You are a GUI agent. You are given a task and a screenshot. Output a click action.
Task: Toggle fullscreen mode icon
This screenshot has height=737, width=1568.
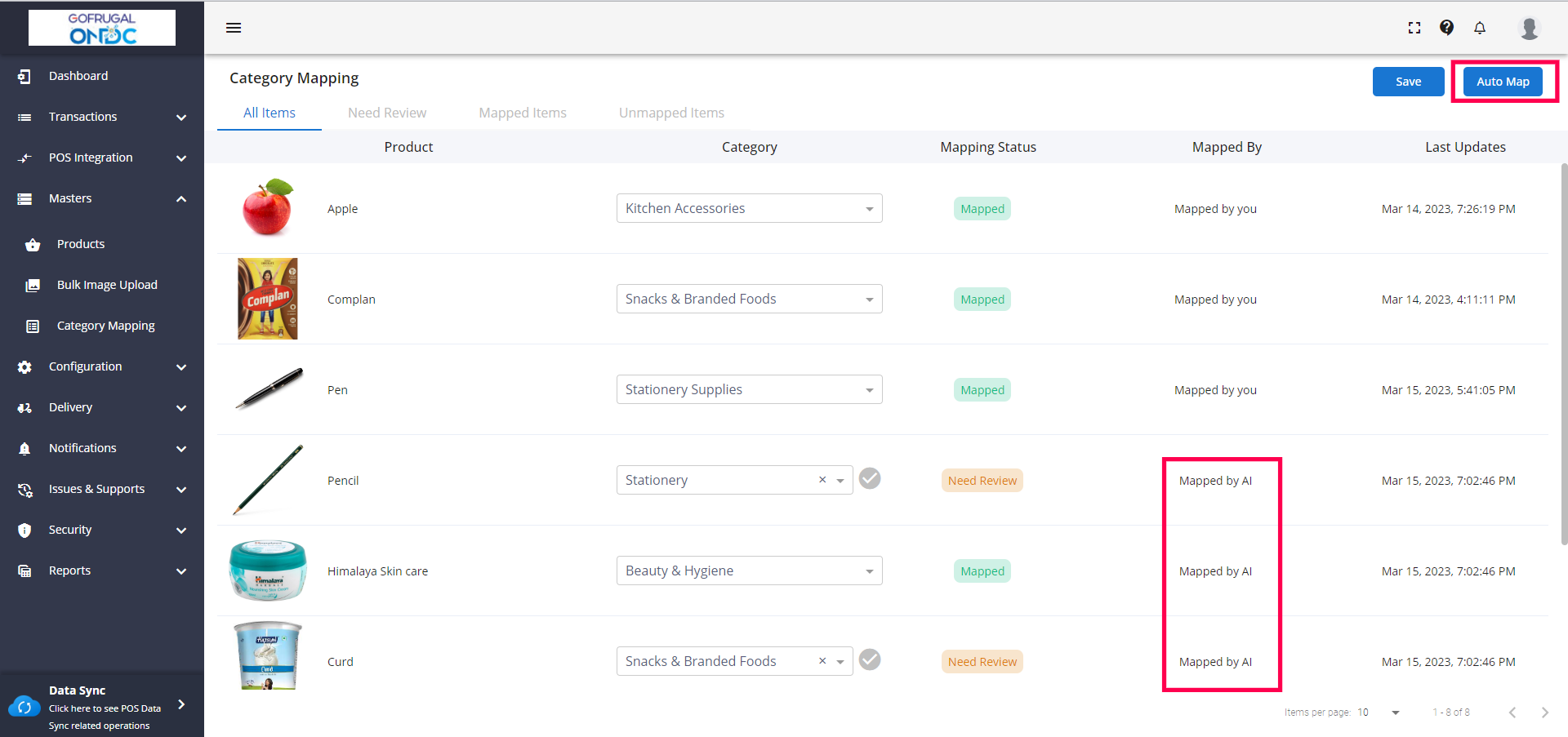(x=1414, y=28)
